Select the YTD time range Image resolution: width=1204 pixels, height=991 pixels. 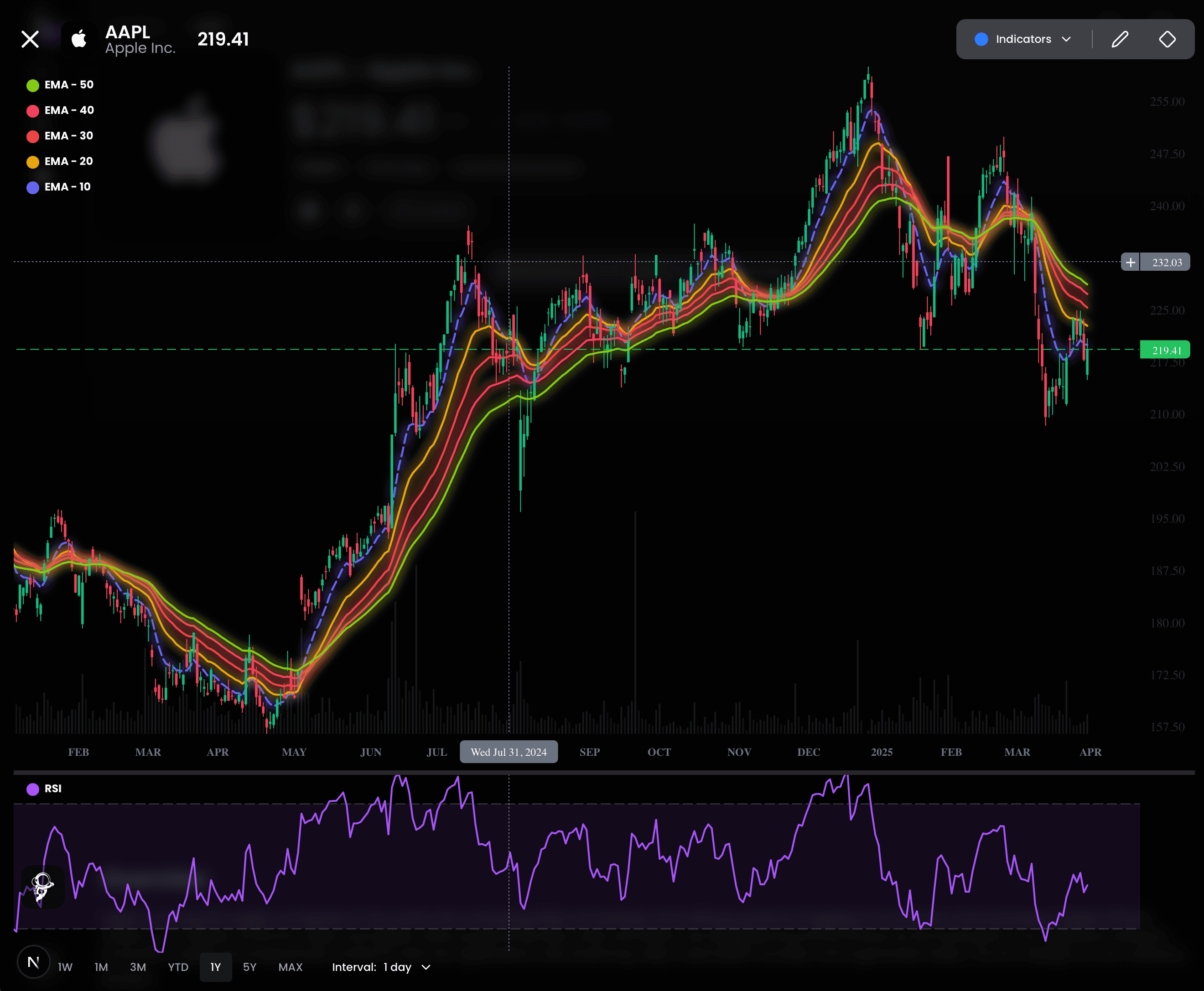177,968
